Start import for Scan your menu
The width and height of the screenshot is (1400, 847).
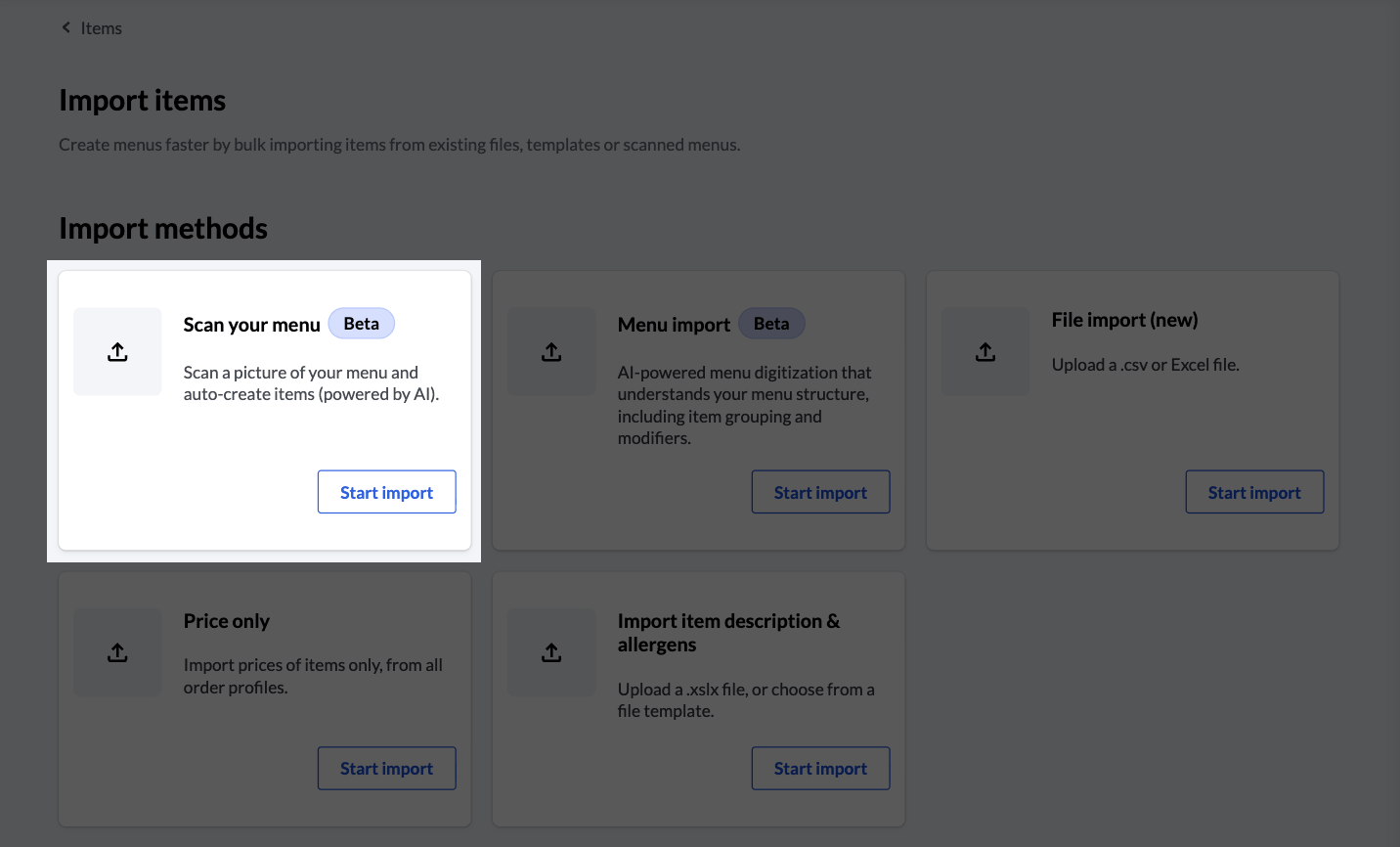click(x=386, y=492)
